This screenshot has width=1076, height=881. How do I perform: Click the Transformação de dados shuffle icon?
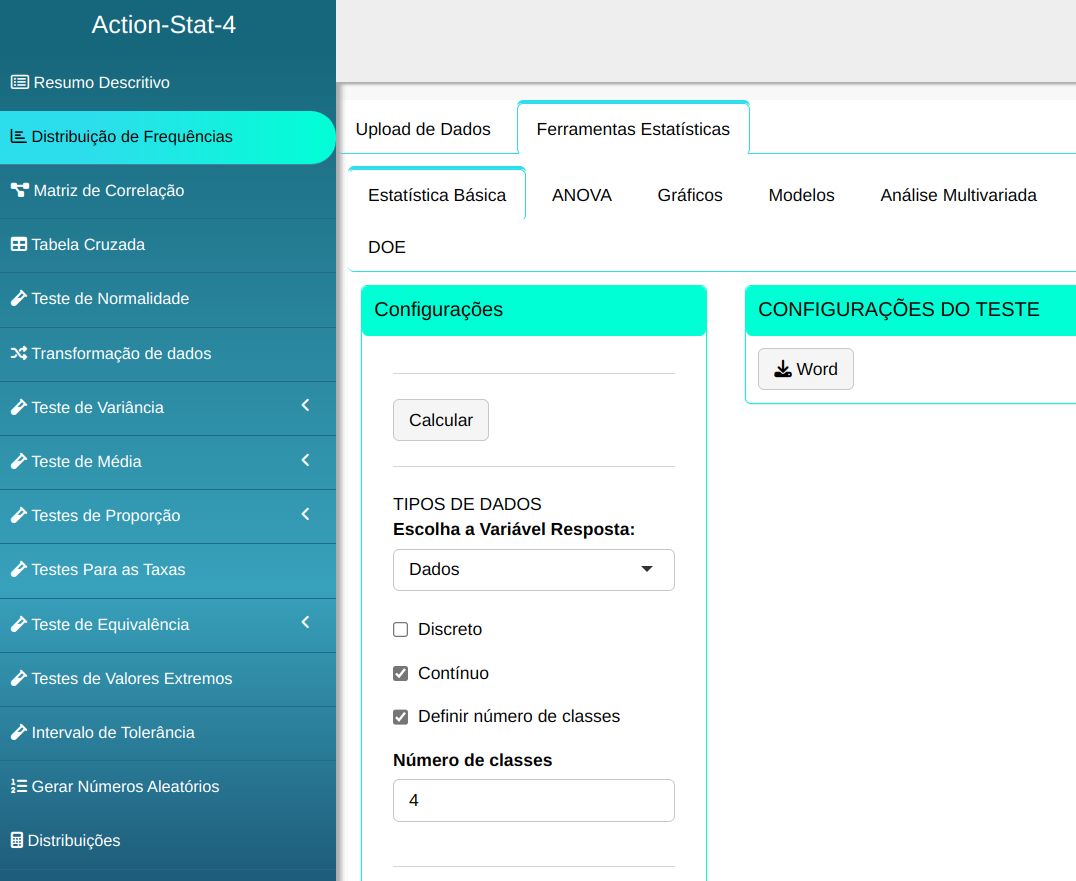coord(18,353)
